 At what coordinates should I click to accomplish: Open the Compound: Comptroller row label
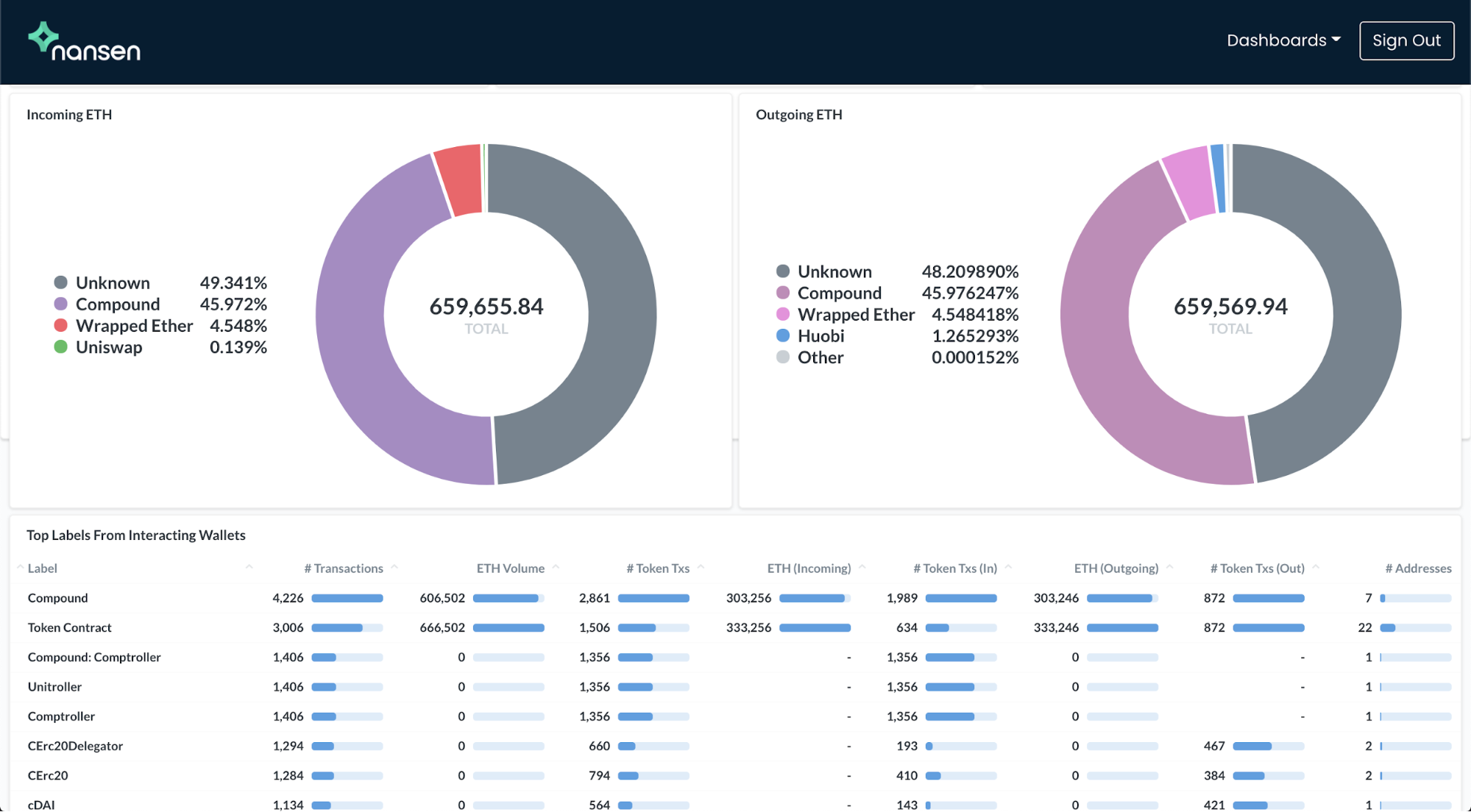coord(94,658)
